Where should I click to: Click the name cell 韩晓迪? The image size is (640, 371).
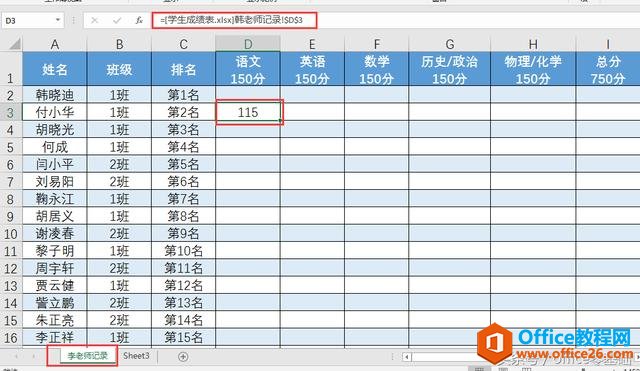(x=55, y=95)
